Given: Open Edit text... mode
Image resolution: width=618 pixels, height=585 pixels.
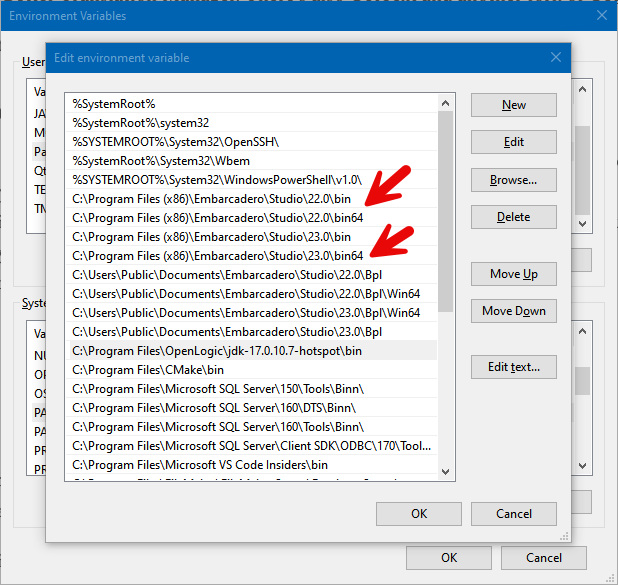Looking at the screenshot, I should tap(514, 367).
